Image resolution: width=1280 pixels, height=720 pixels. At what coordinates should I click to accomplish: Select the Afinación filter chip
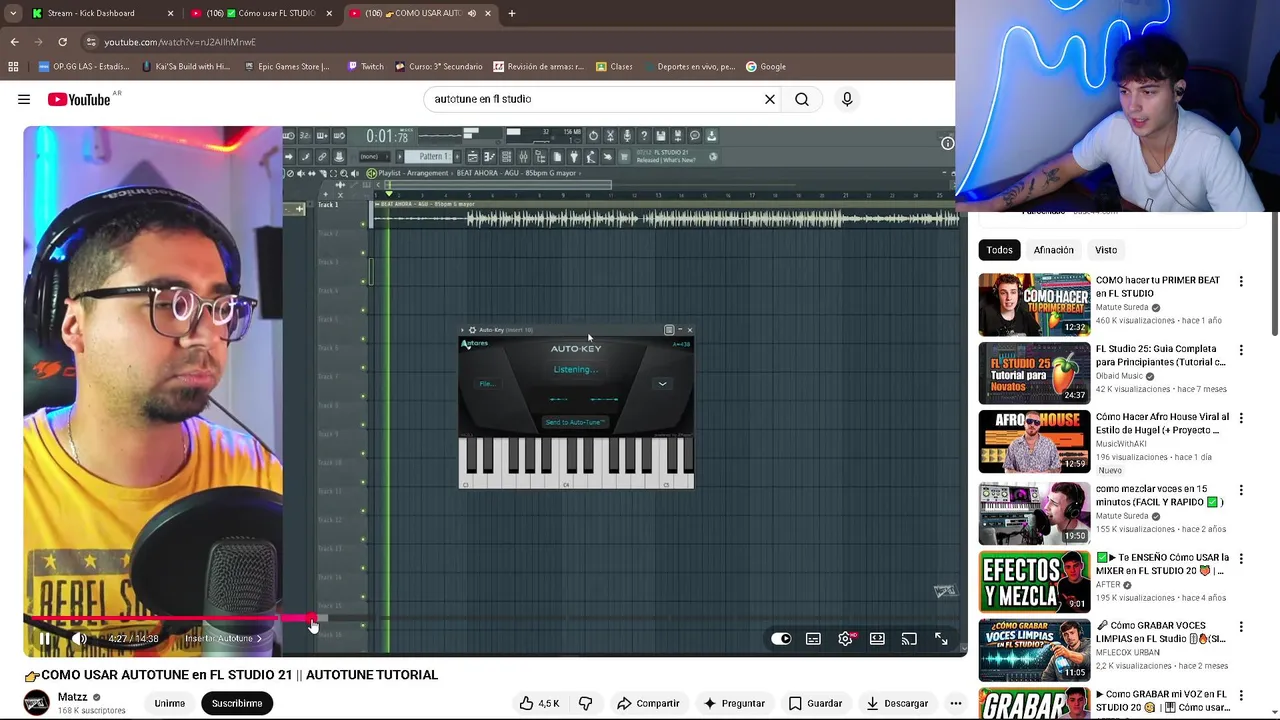click(x=1054, y=250)
